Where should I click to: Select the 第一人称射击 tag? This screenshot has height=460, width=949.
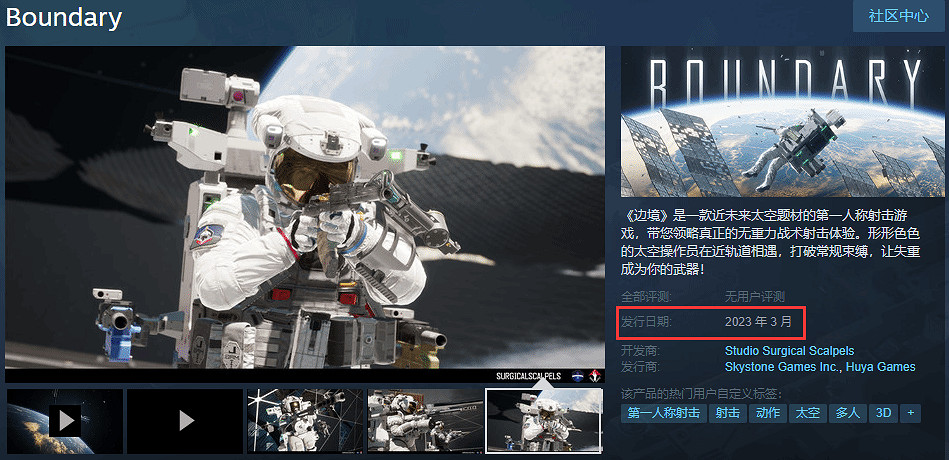pyautogui.click(x=663, y=413)
